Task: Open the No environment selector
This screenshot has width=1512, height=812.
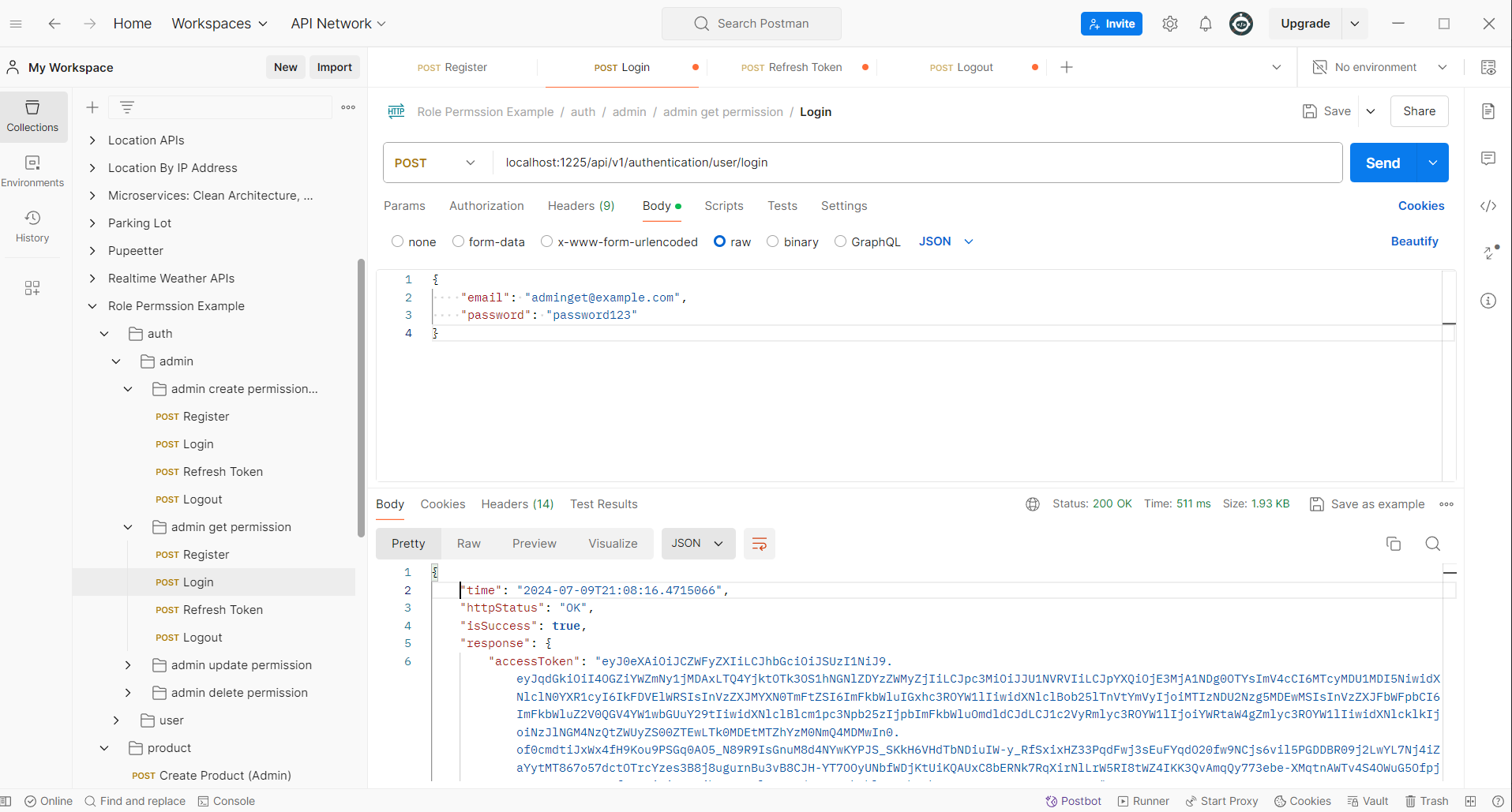Action: click(x=1379, y=67)
